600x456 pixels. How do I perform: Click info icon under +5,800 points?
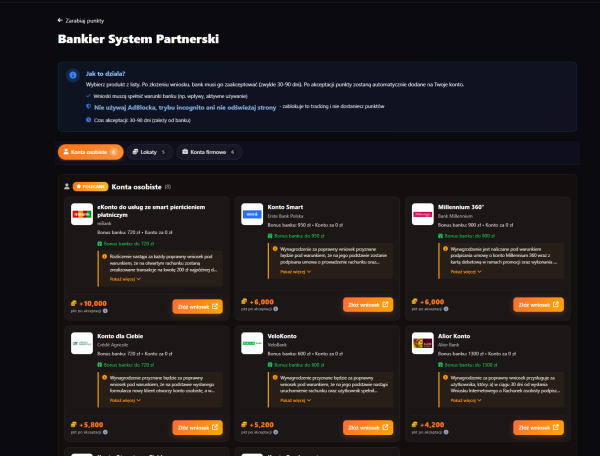105,432
